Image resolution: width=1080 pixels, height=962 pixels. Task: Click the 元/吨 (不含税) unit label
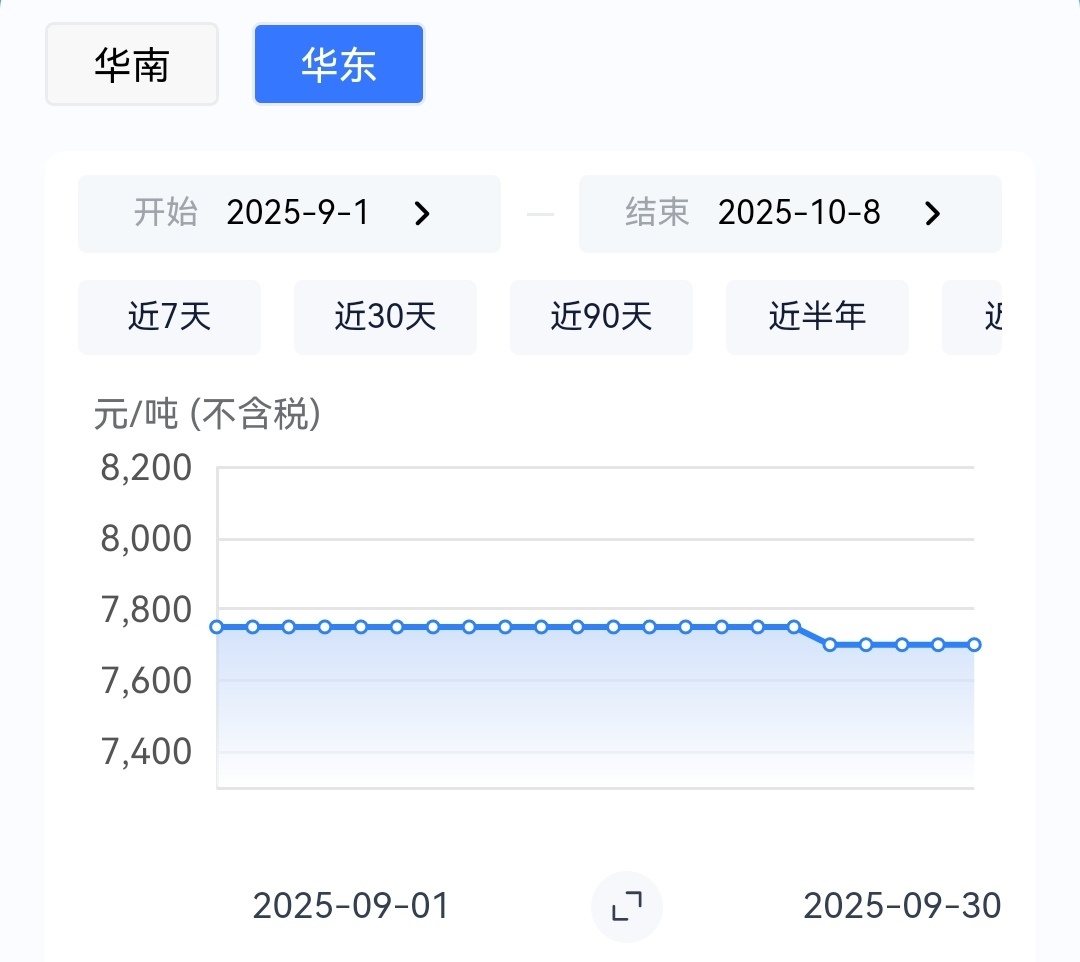pos(207,414)
